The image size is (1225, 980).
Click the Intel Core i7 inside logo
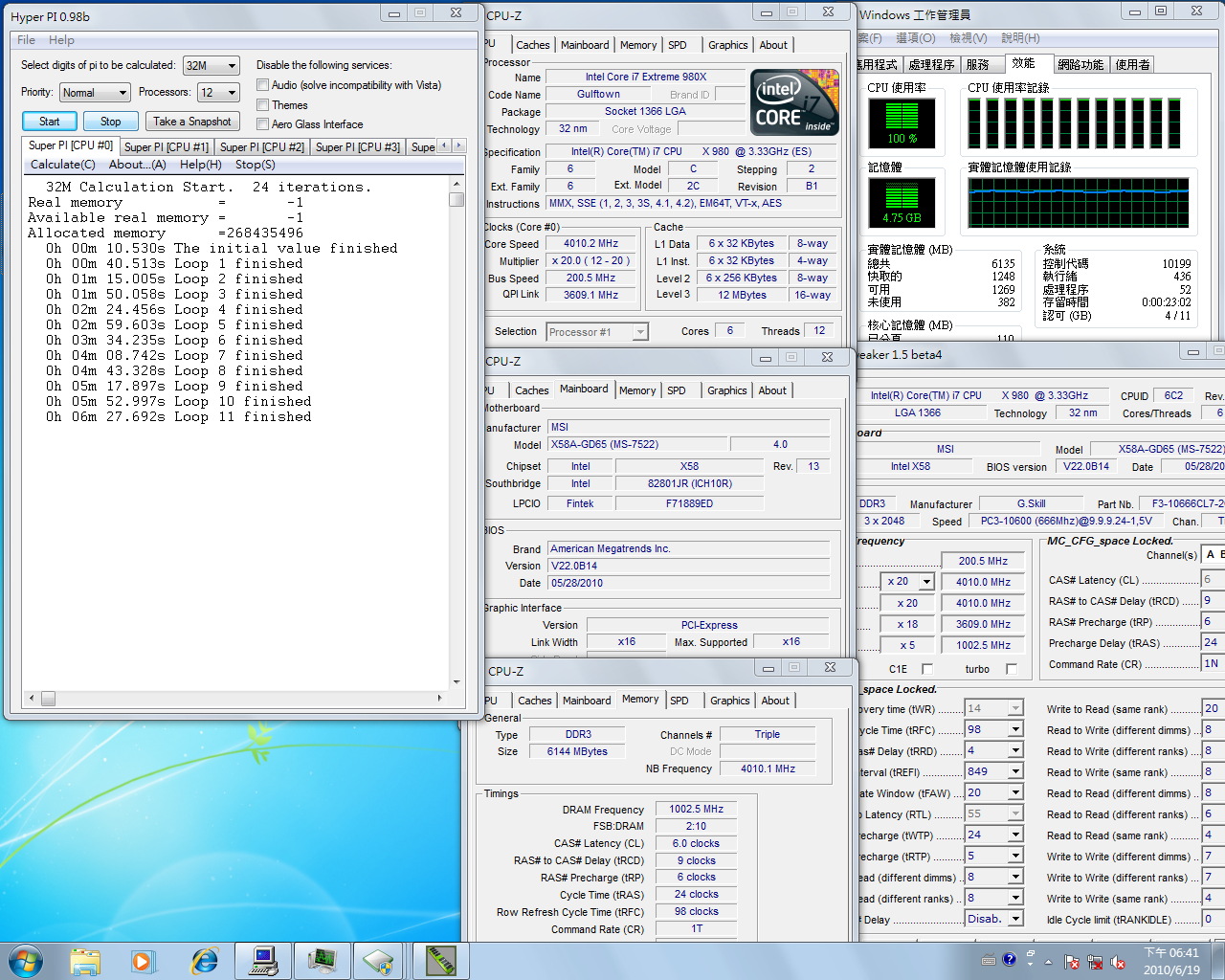coord(794,102)
